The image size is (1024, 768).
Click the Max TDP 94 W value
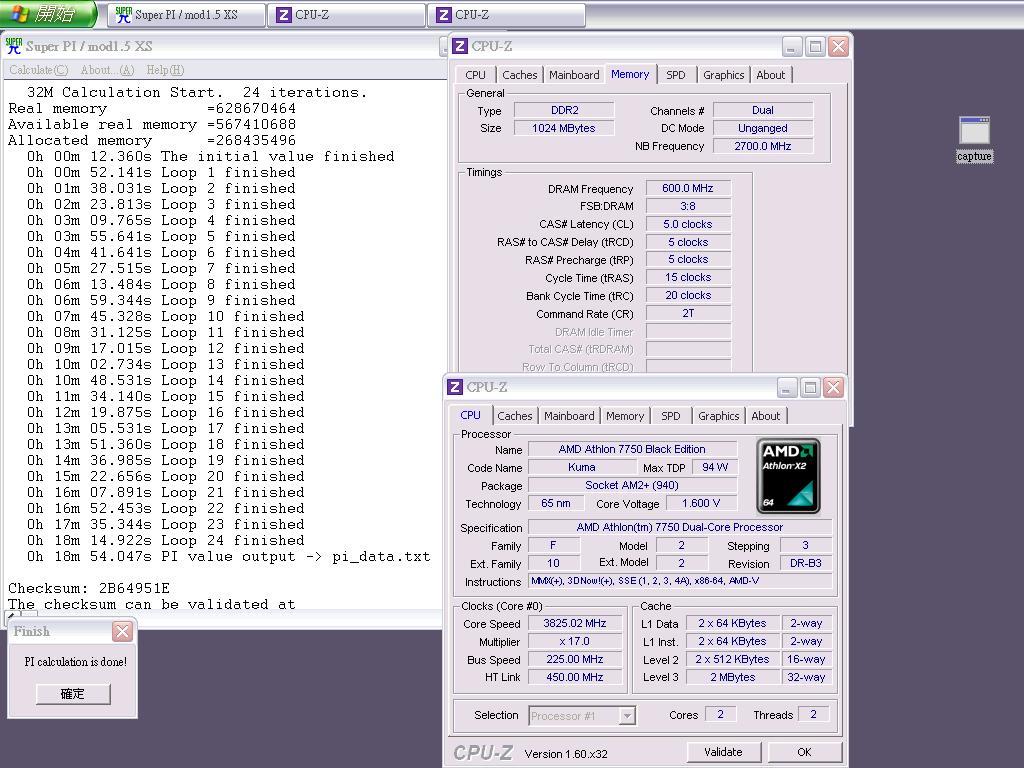714,468
